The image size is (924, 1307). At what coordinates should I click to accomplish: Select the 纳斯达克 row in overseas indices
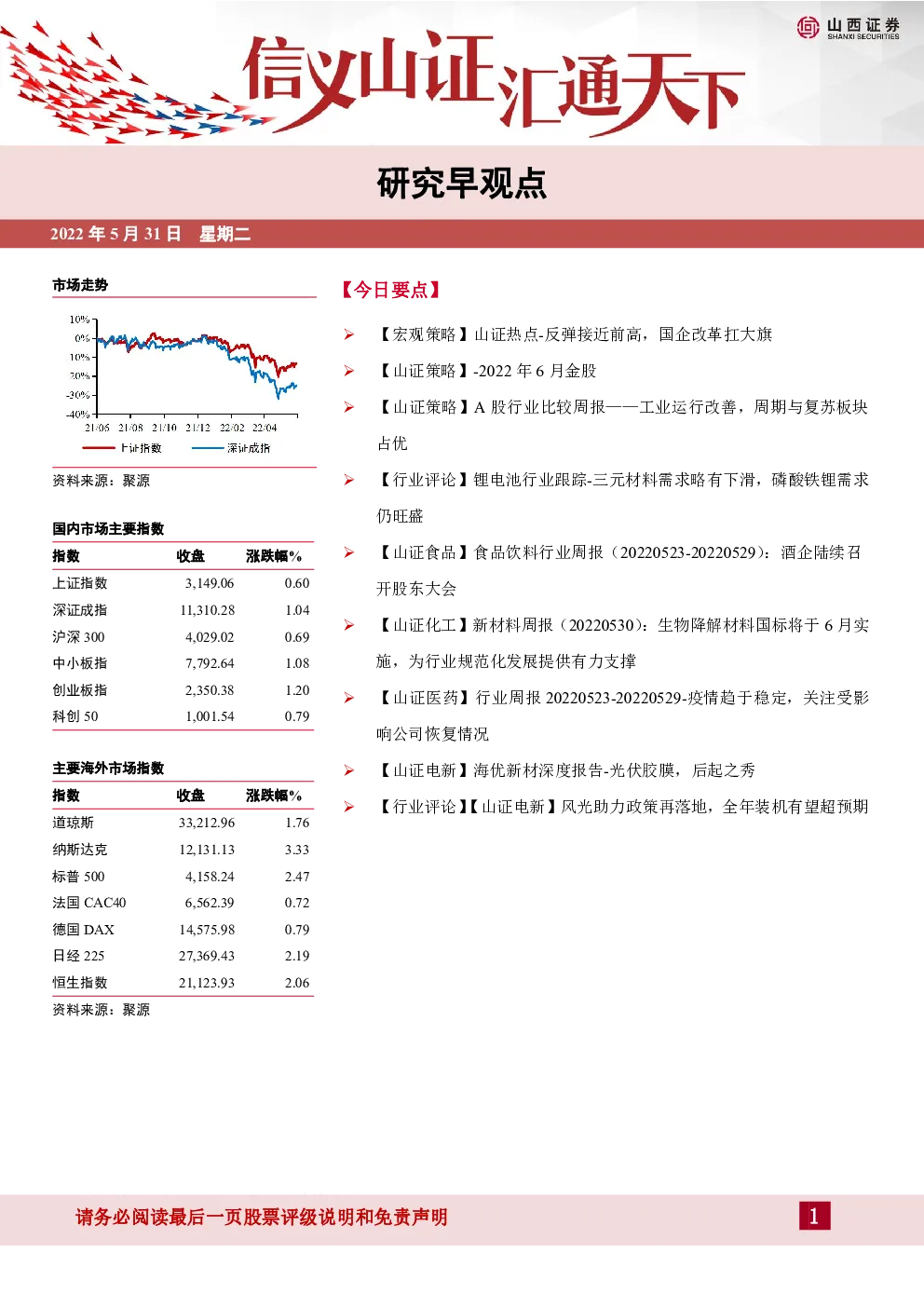[182, 850]
